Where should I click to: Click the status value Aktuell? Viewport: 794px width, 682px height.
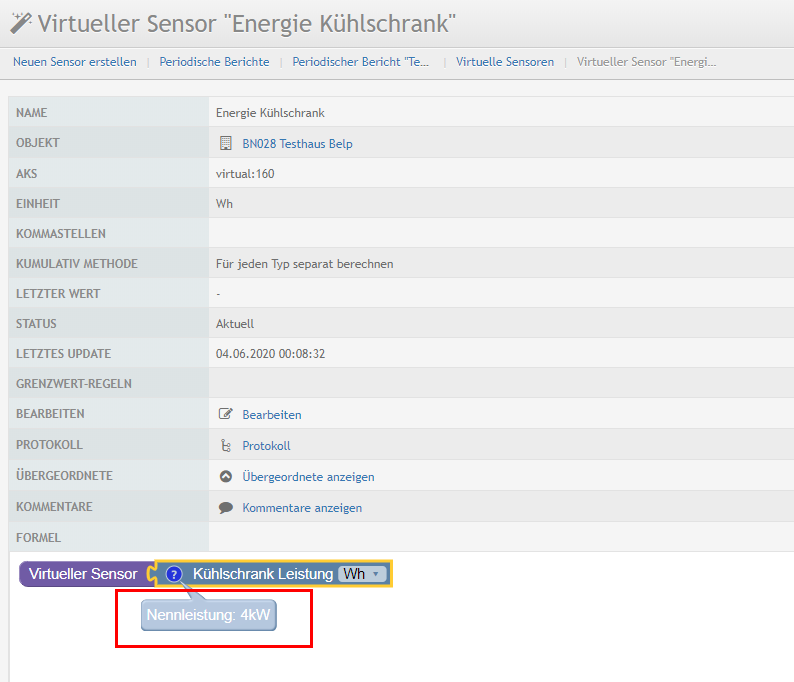(x=235, y=324)
